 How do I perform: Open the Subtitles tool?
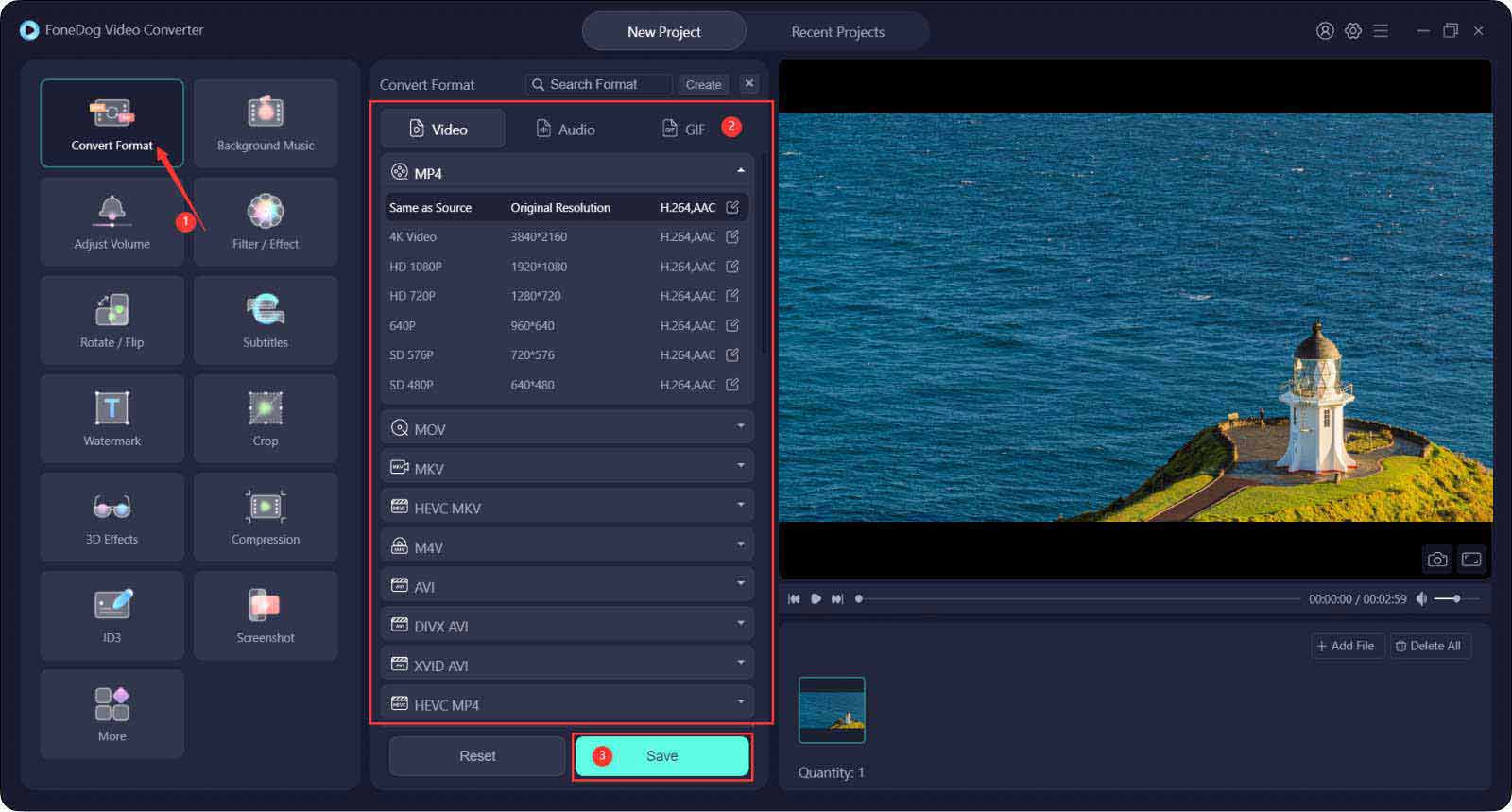(266, 320)
